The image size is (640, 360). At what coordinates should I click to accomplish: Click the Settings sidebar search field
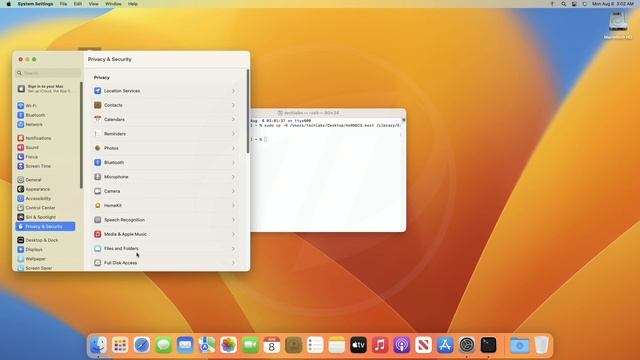pos(48,73)
